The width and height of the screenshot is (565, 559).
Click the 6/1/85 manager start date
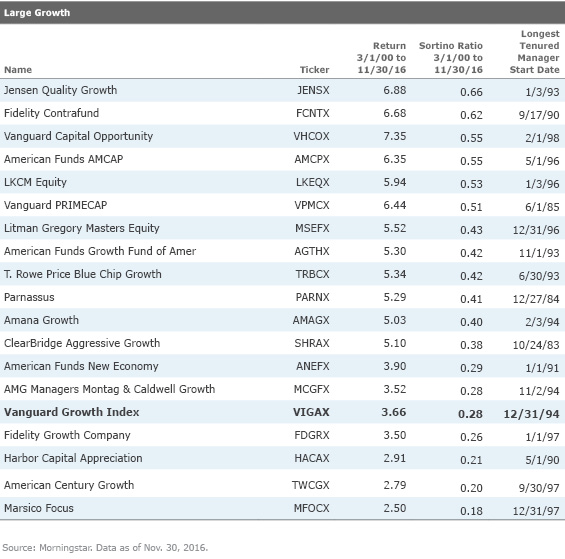[x=542, y=207]
